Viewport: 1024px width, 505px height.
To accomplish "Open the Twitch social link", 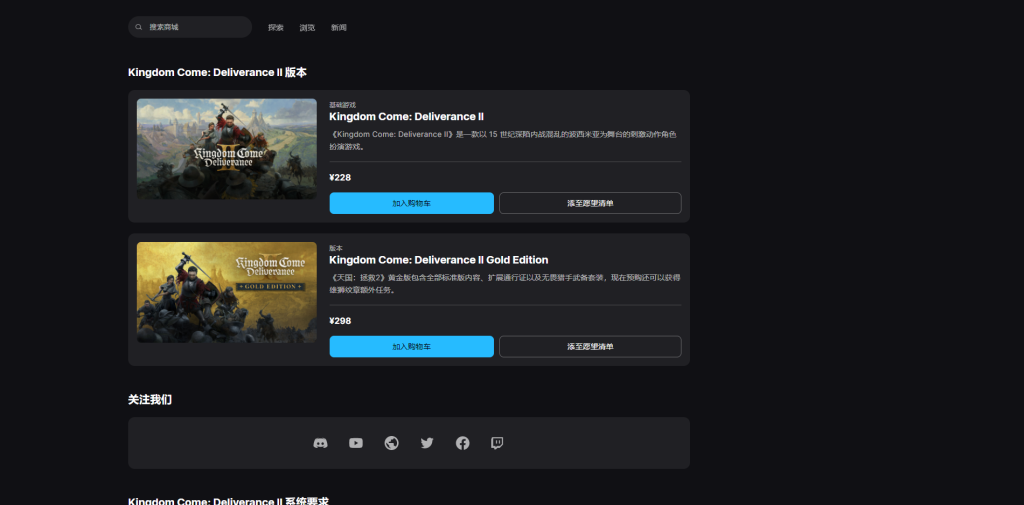I will click(497, 443).
